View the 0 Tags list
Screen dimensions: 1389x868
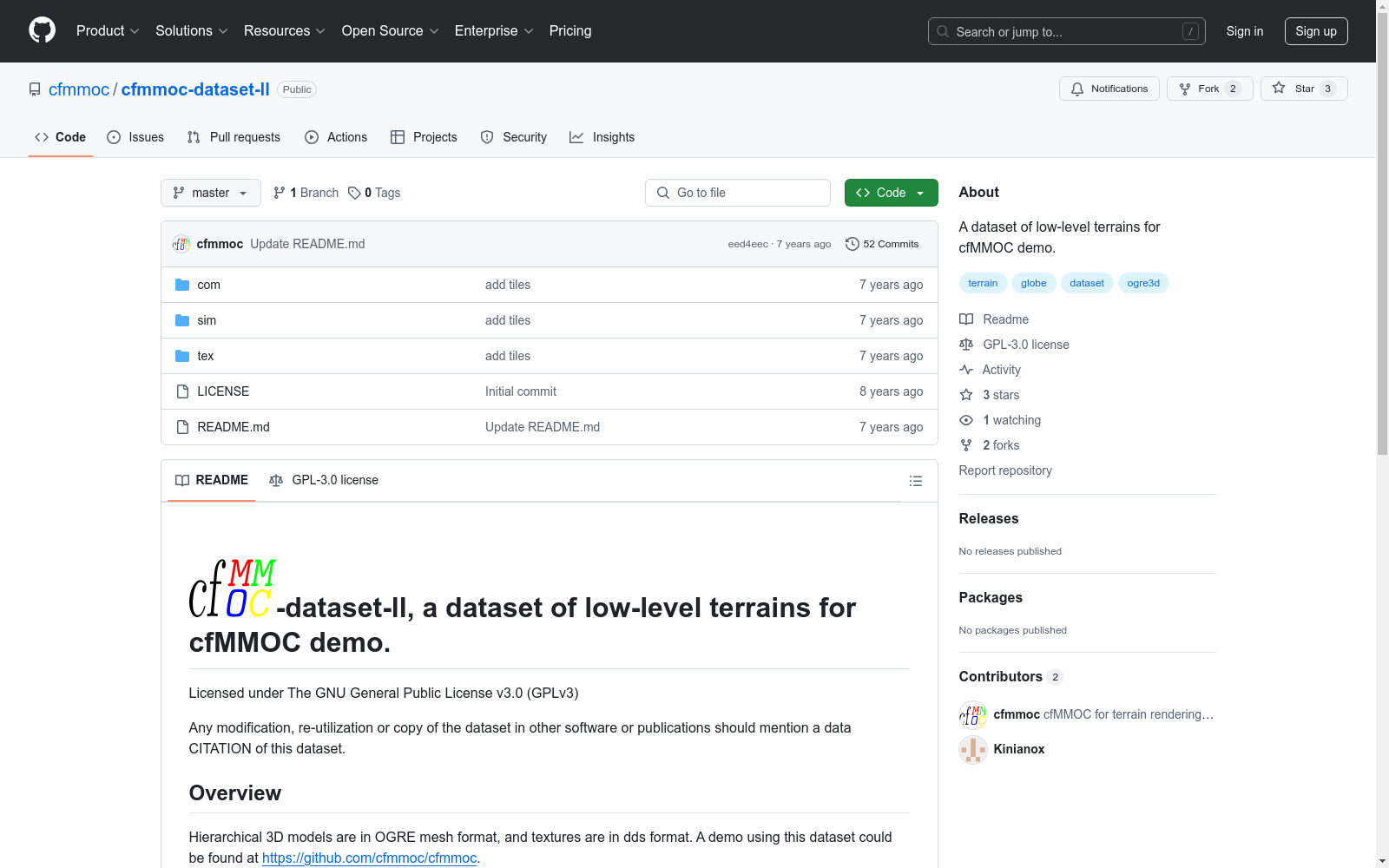tap(374, 193)
